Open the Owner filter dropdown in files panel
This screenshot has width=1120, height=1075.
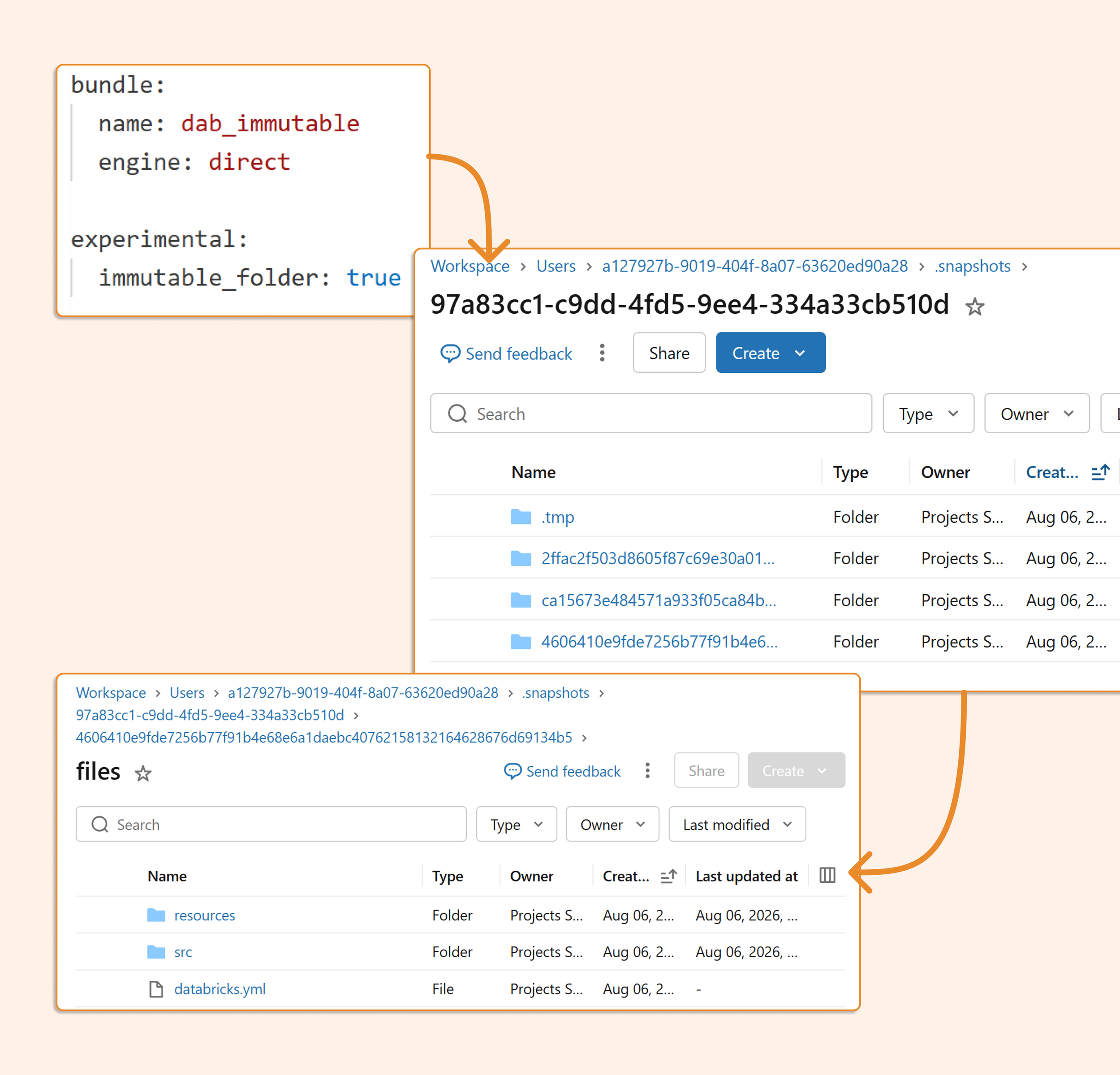pos(612,824)
